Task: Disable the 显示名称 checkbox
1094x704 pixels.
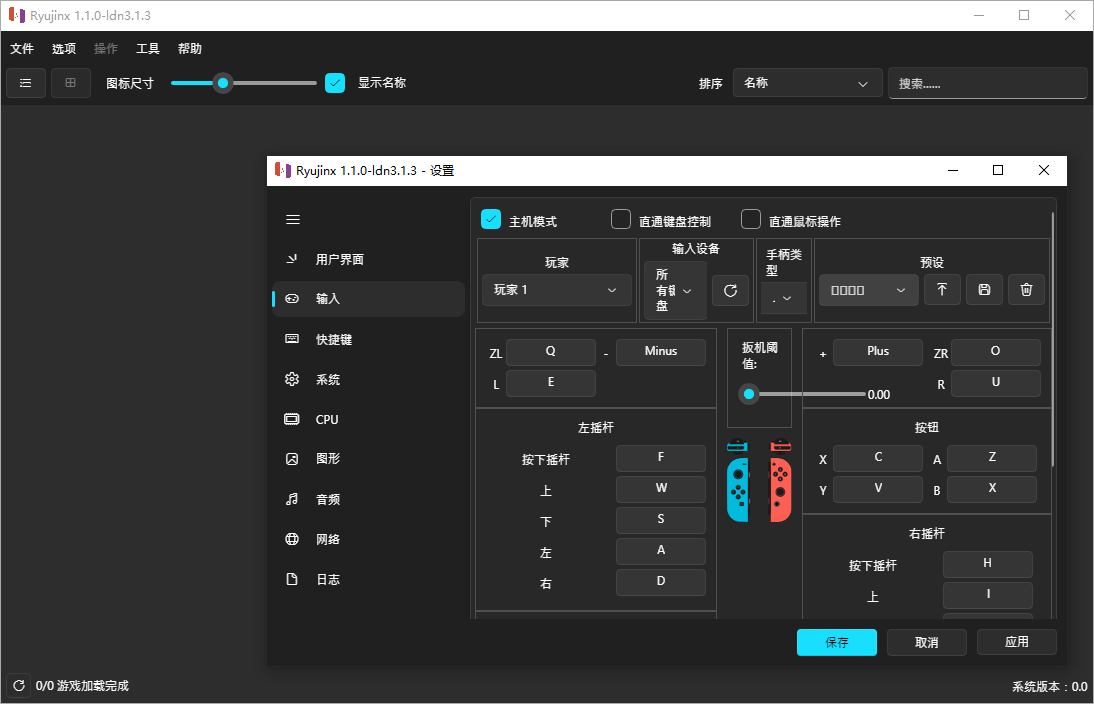Action: 334,83
